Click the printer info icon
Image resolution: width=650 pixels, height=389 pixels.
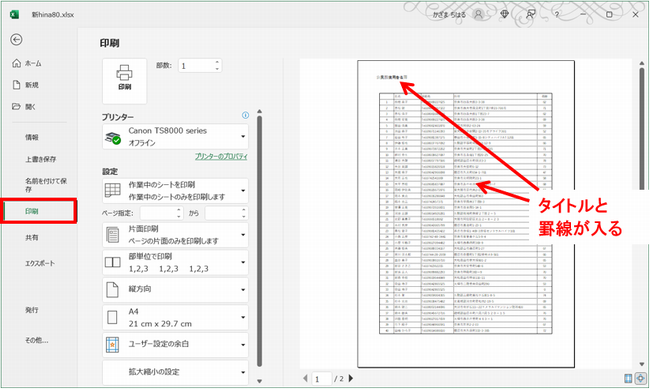click(x=245, y=115)
